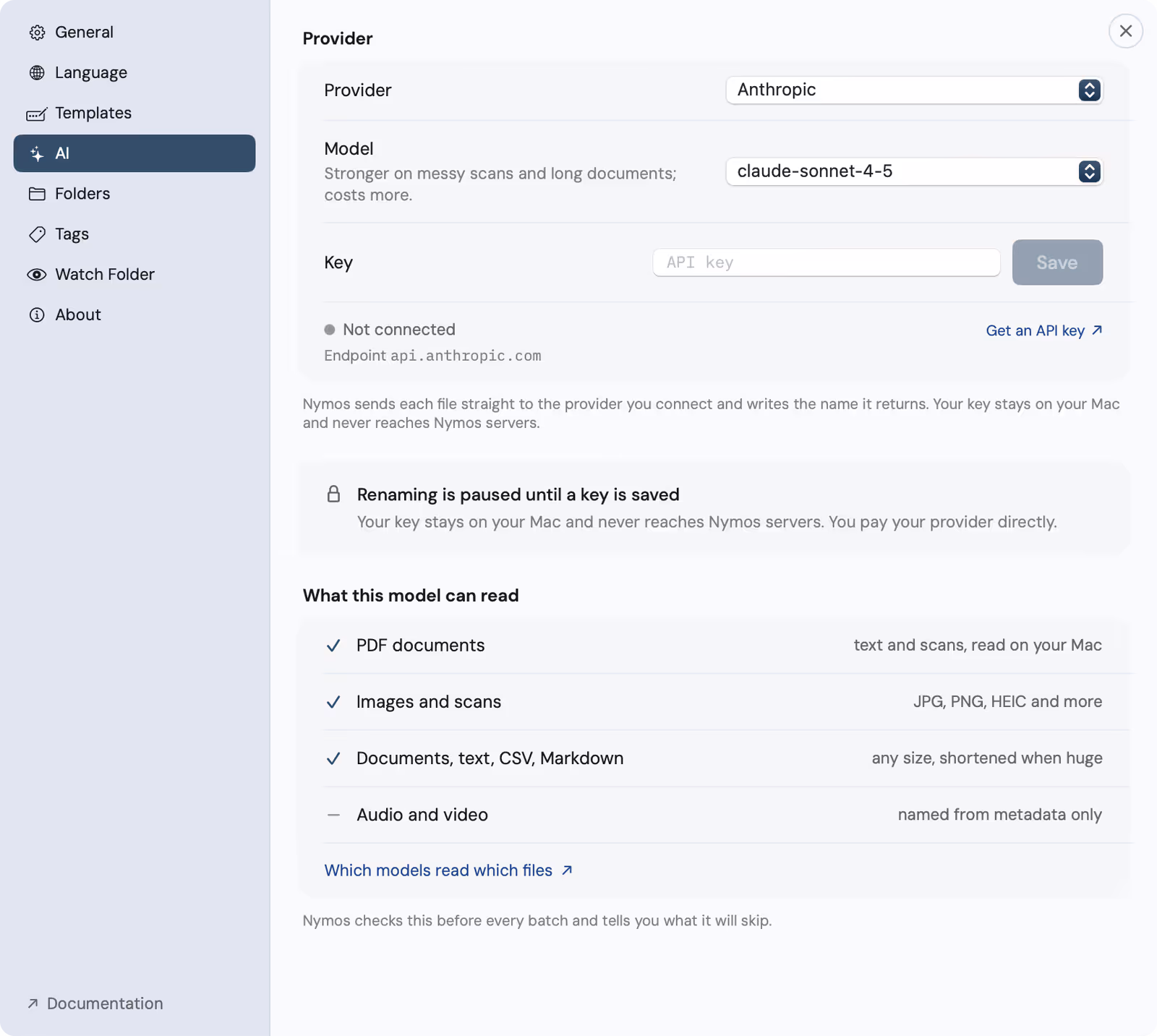The image size is (1157, 1036).
Task: Open the Which models read which files link
Action: click(x=448, y=870)
